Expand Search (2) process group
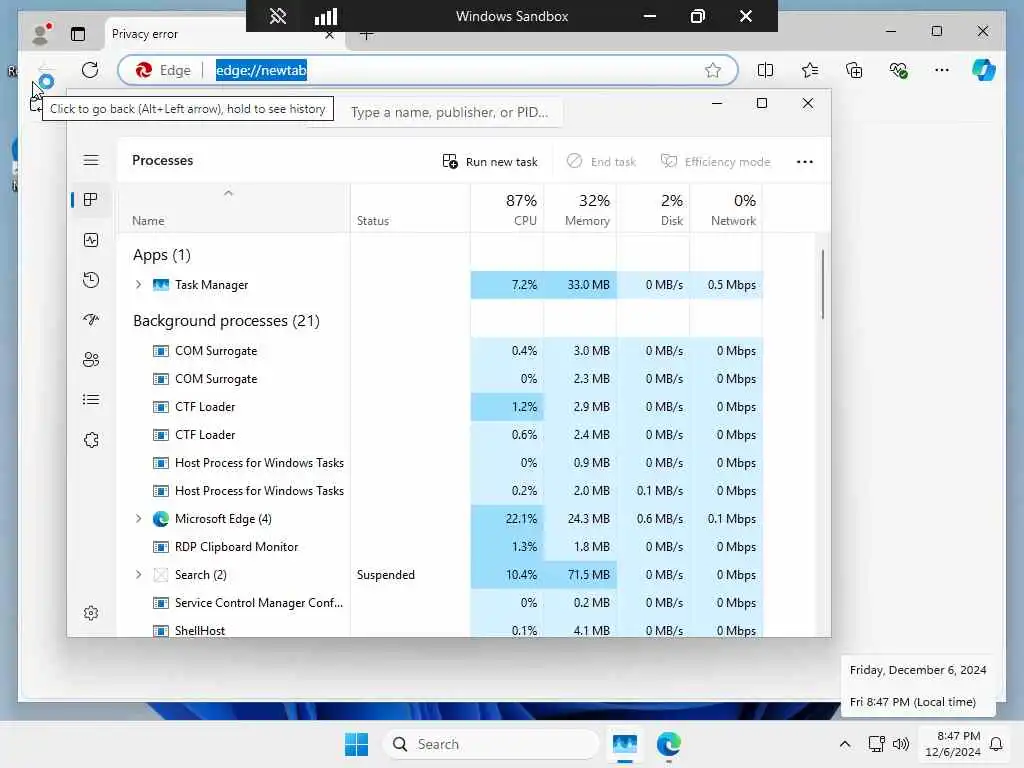 (x=138, y=575)
